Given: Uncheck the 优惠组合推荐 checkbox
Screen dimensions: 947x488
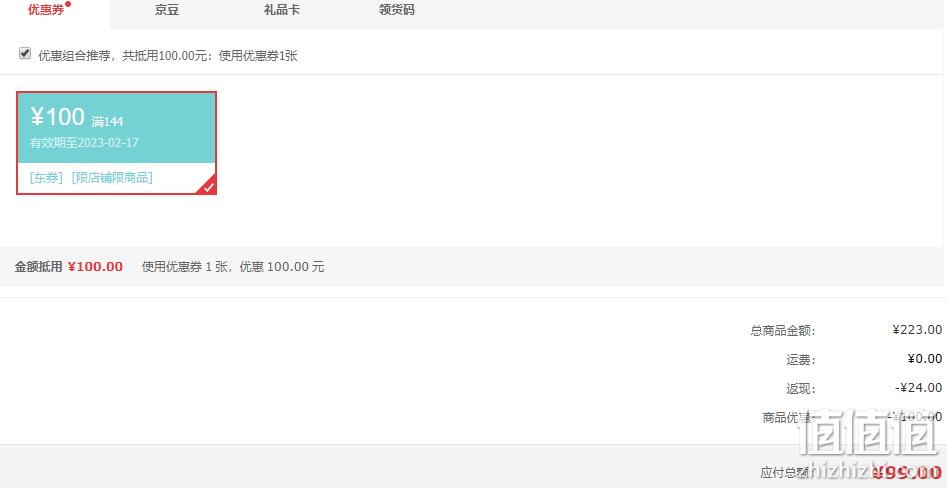Looking at the screenshot, I should click(25, 54).
